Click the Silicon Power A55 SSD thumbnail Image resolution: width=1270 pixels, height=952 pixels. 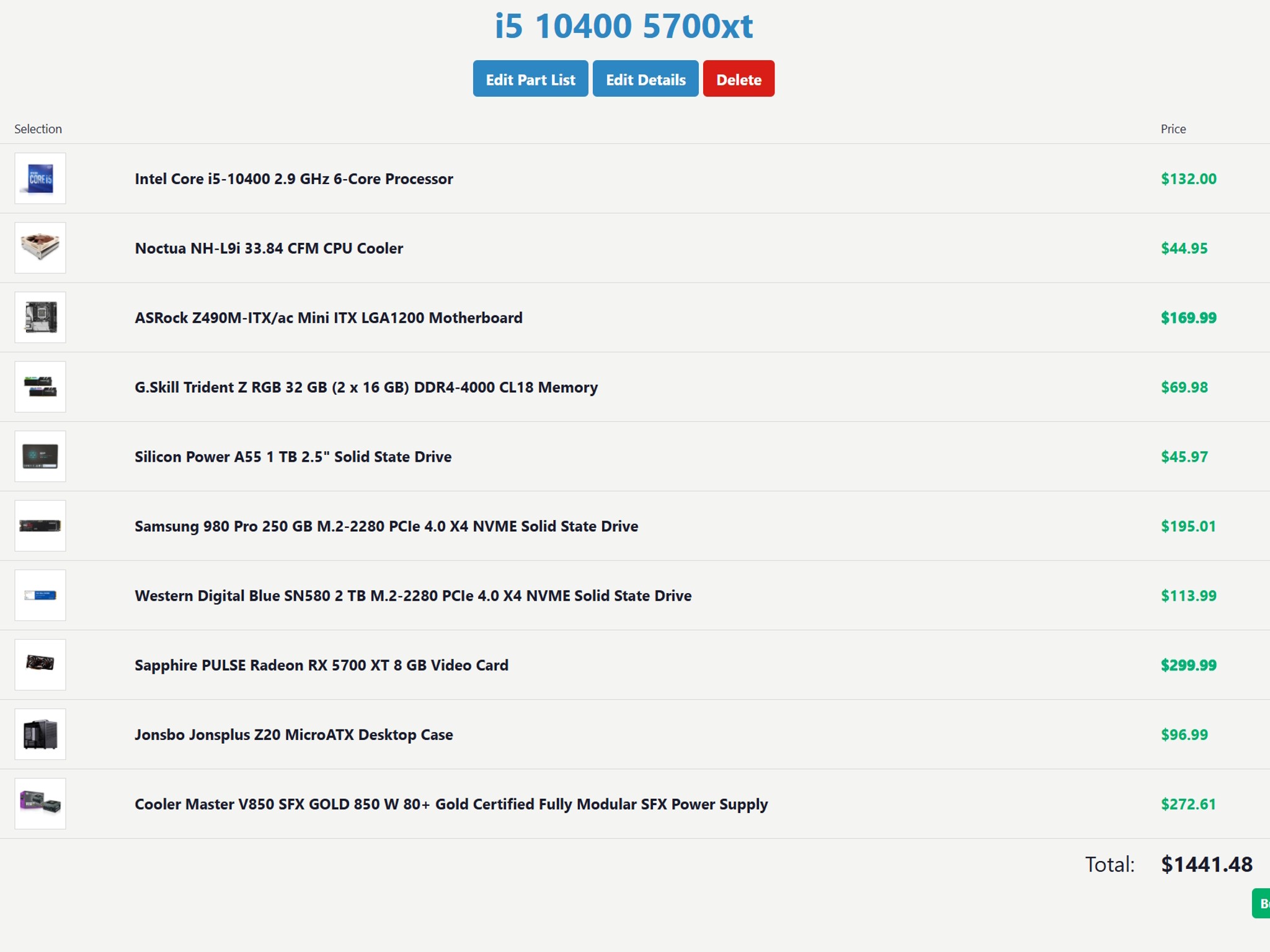tap(40, 456)
